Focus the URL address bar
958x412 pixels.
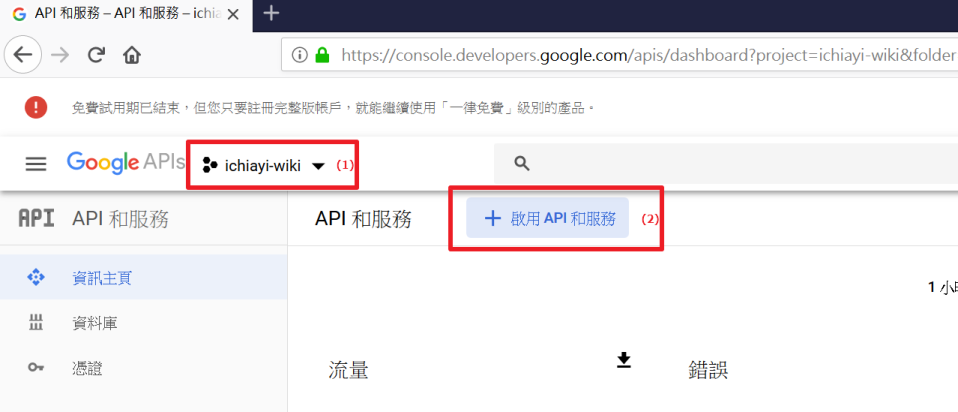click(620, 56)
